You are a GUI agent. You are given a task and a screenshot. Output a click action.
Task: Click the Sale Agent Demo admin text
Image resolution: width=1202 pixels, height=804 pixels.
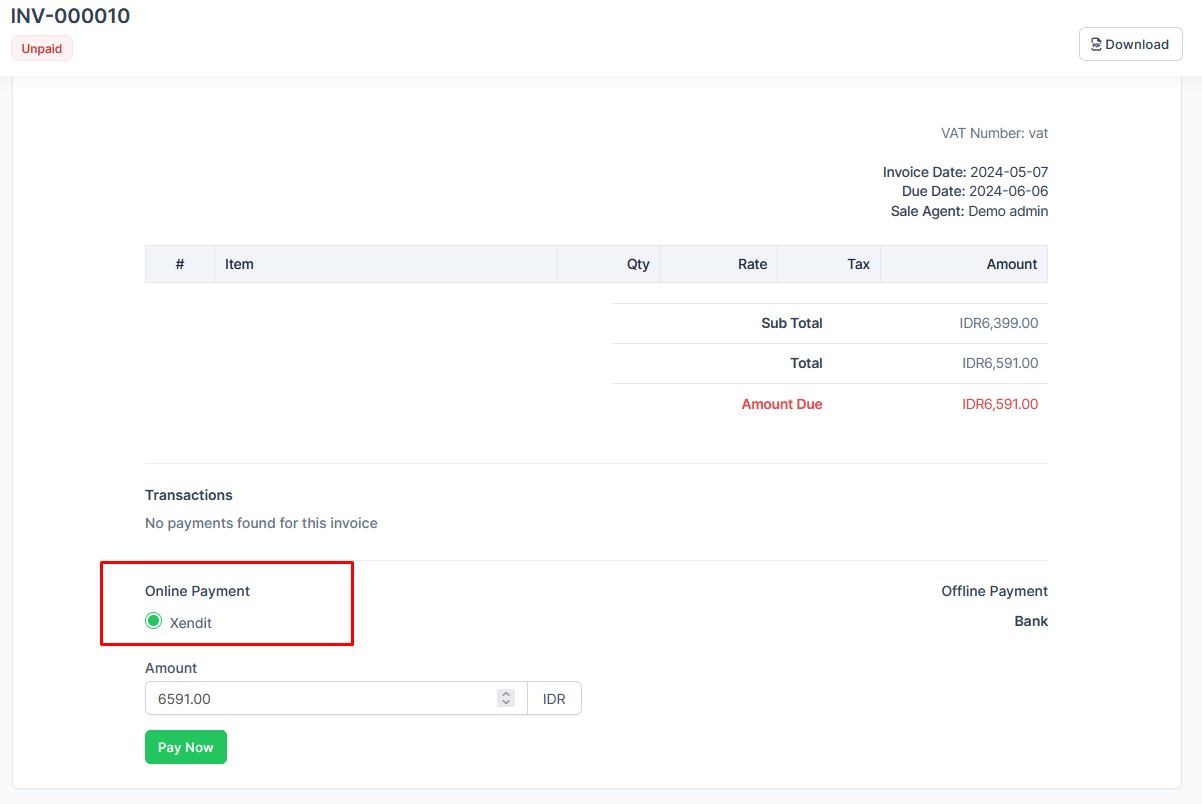click(x=969, y=211)
